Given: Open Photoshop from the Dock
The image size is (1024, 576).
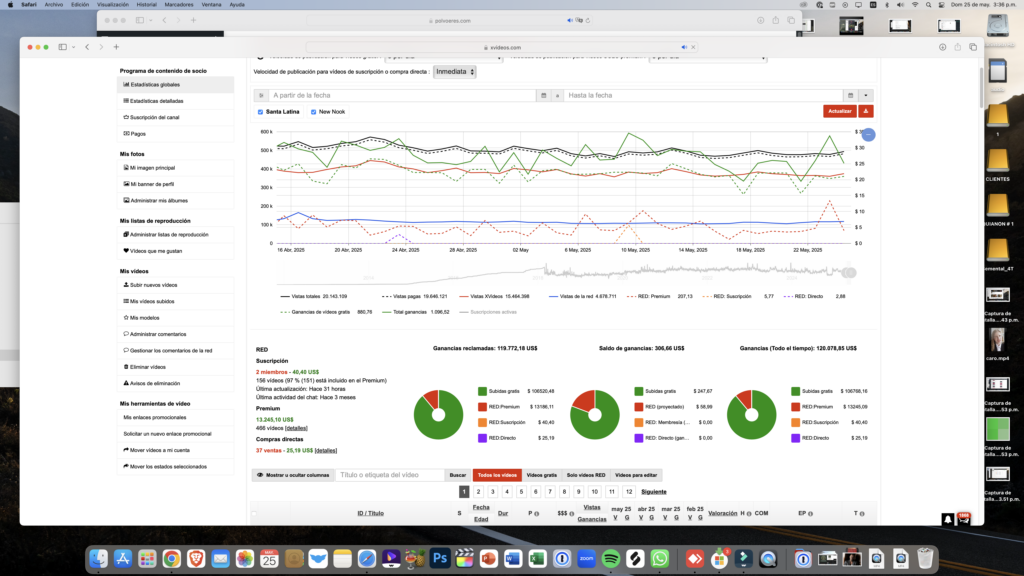Looking at the screenshot, I should coord(440,558).
